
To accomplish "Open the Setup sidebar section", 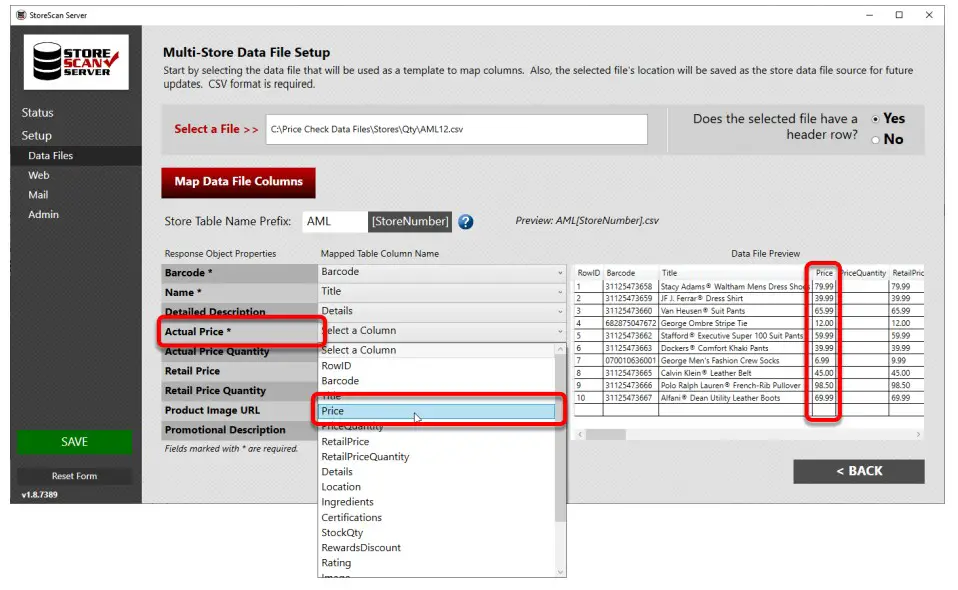I will pos(37,136).
